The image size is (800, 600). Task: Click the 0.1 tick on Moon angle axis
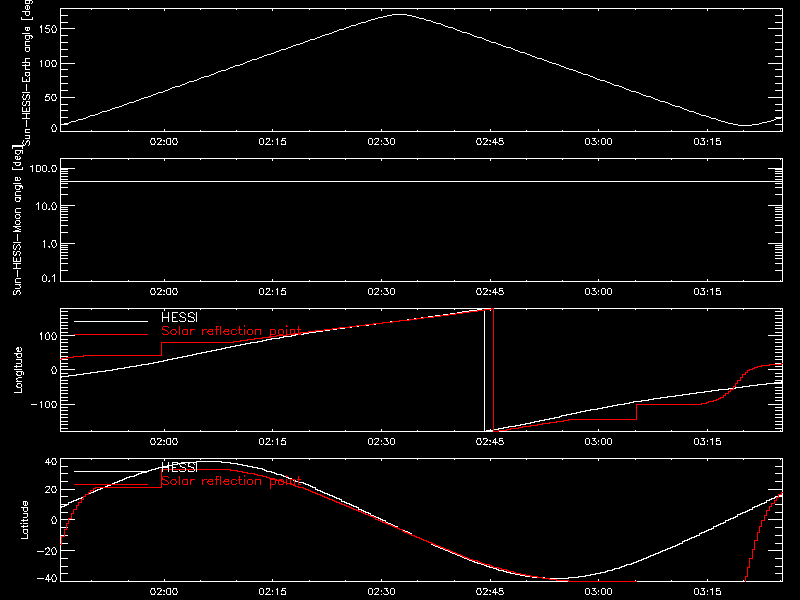click(49, 278)
